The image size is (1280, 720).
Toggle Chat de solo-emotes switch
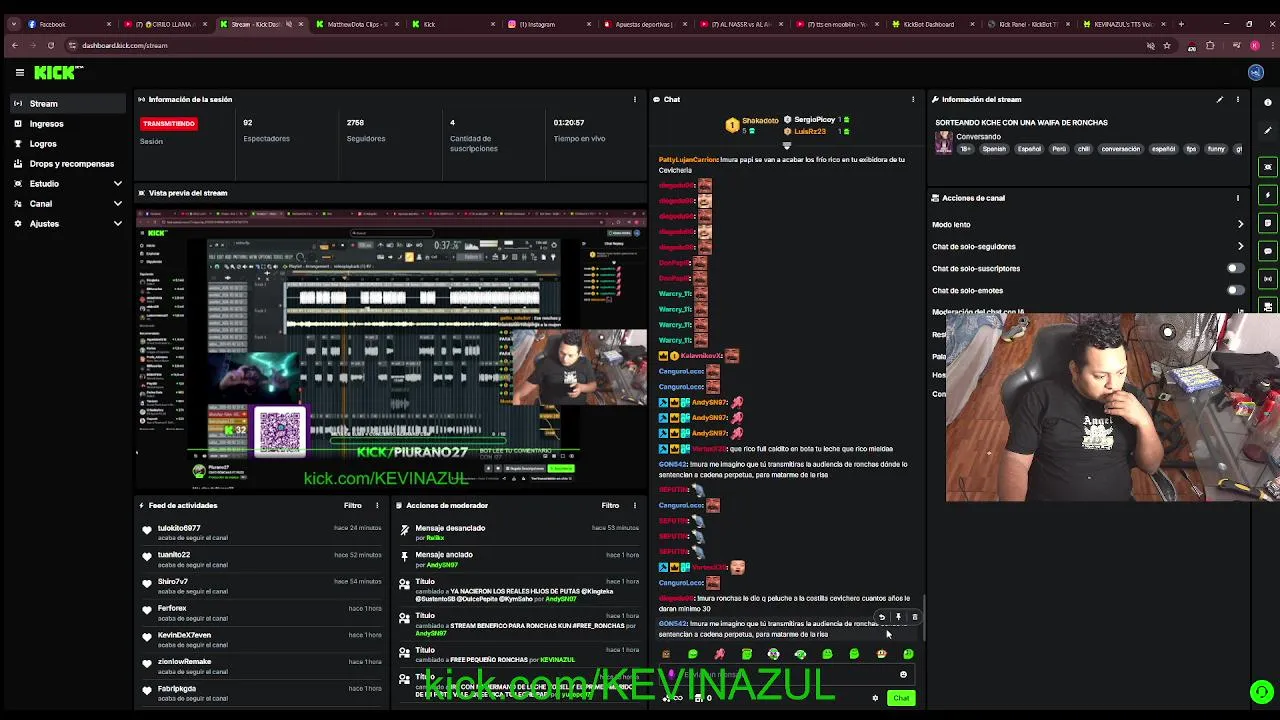[x=1236, y=290]
